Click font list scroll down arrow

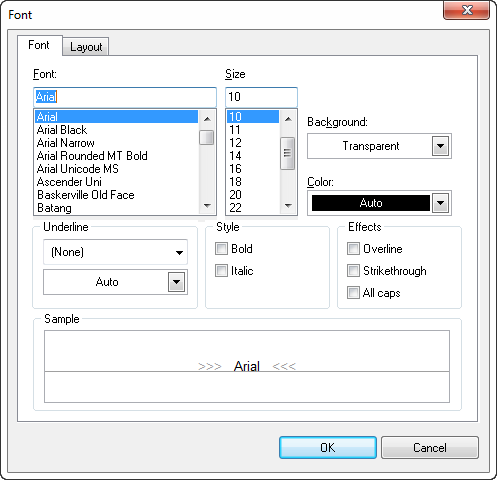coord(207,206)
